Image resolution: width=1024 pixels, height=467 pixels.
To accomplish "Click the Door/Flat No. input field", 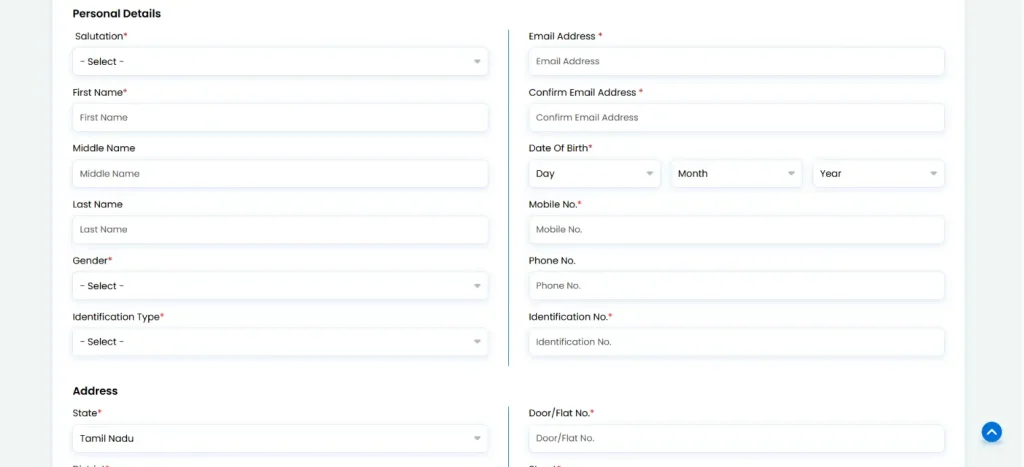I will (x=737, y=439).
